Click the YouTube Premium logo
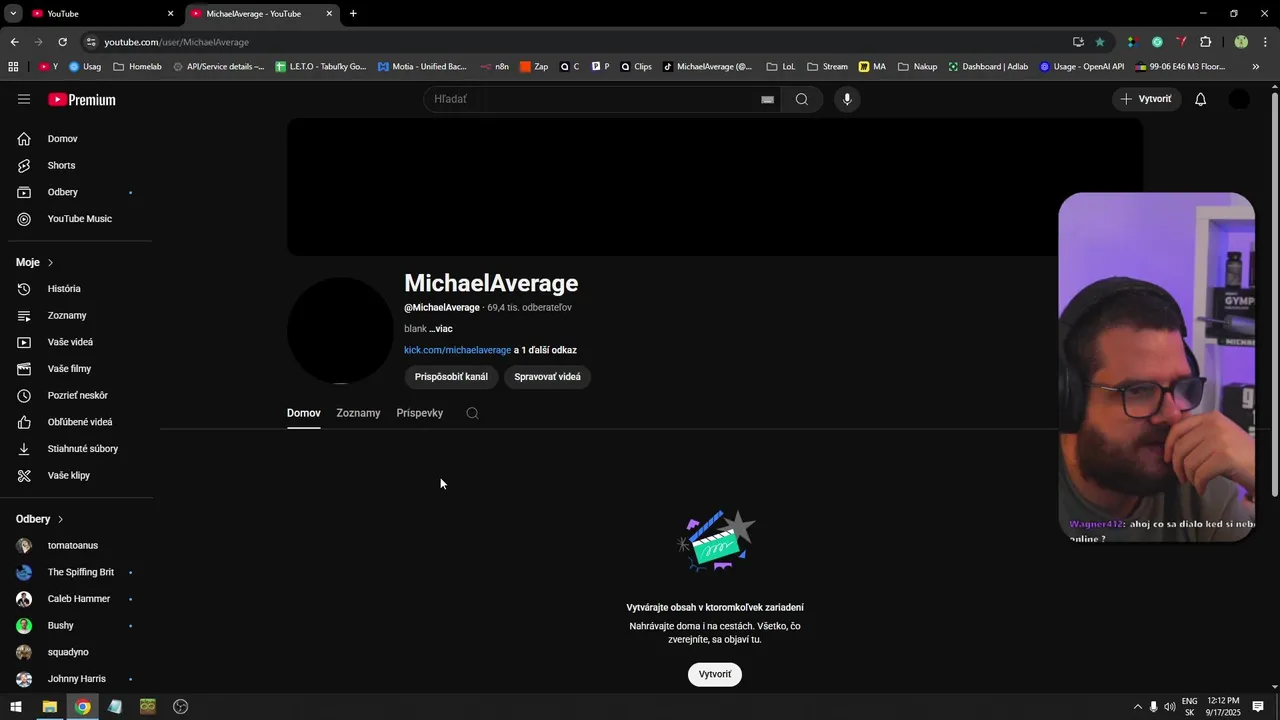 tap(82, 100)
